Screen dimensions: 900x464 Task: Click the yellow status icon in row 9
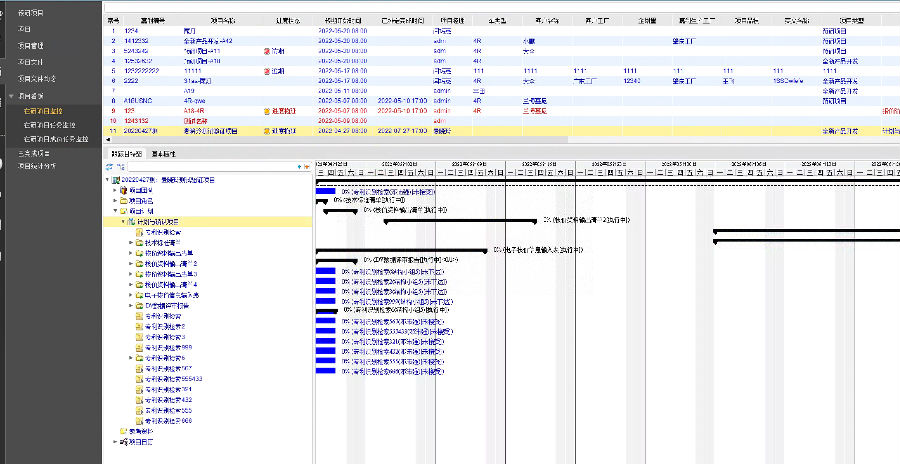pos(266,111)
